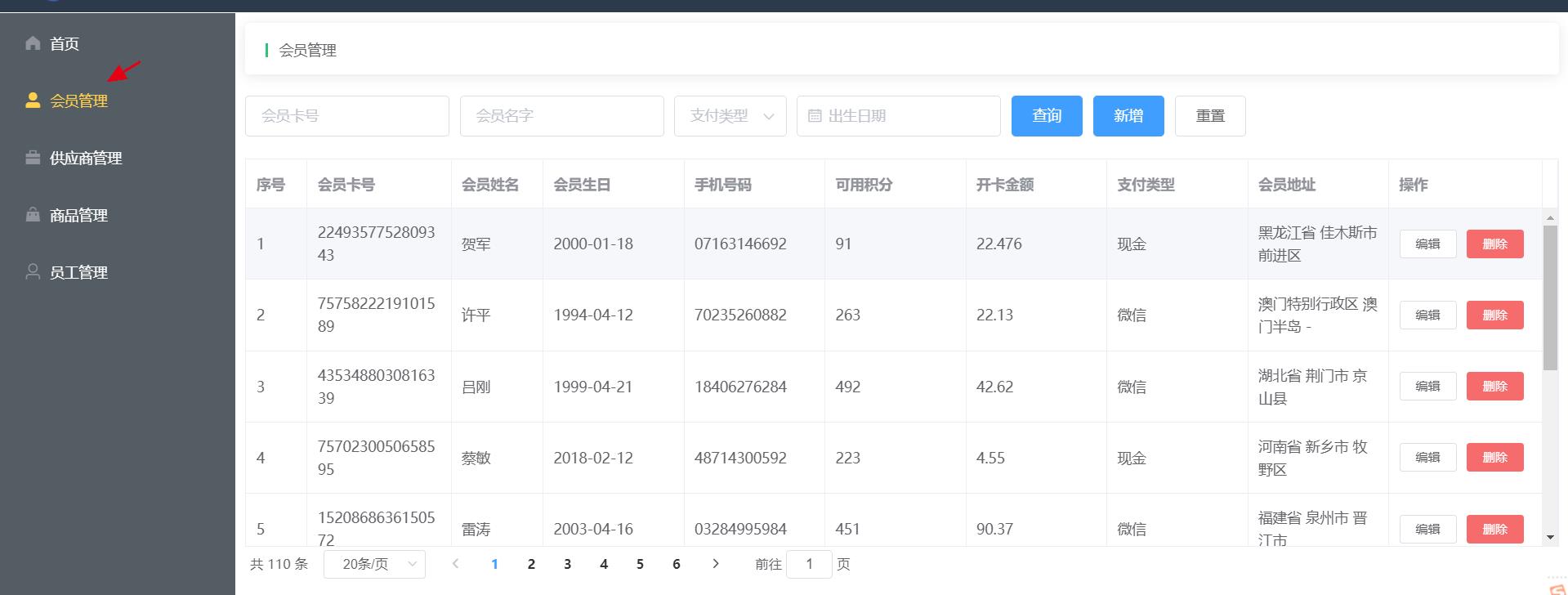This screenshot has width=1568, height=595.
Task: Delete the row for 雷涛
Action: (1494, 529)
